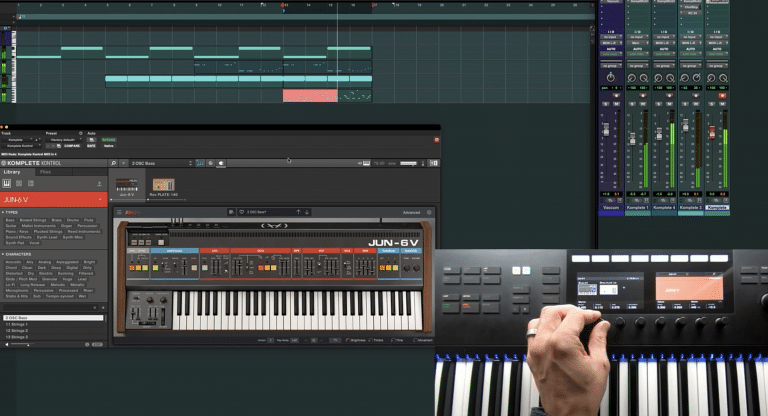Collapse the CHARACTERS tag section
The height and width of the screenshot is (416, 768).
pyautogui.click(x=3, y=254)
